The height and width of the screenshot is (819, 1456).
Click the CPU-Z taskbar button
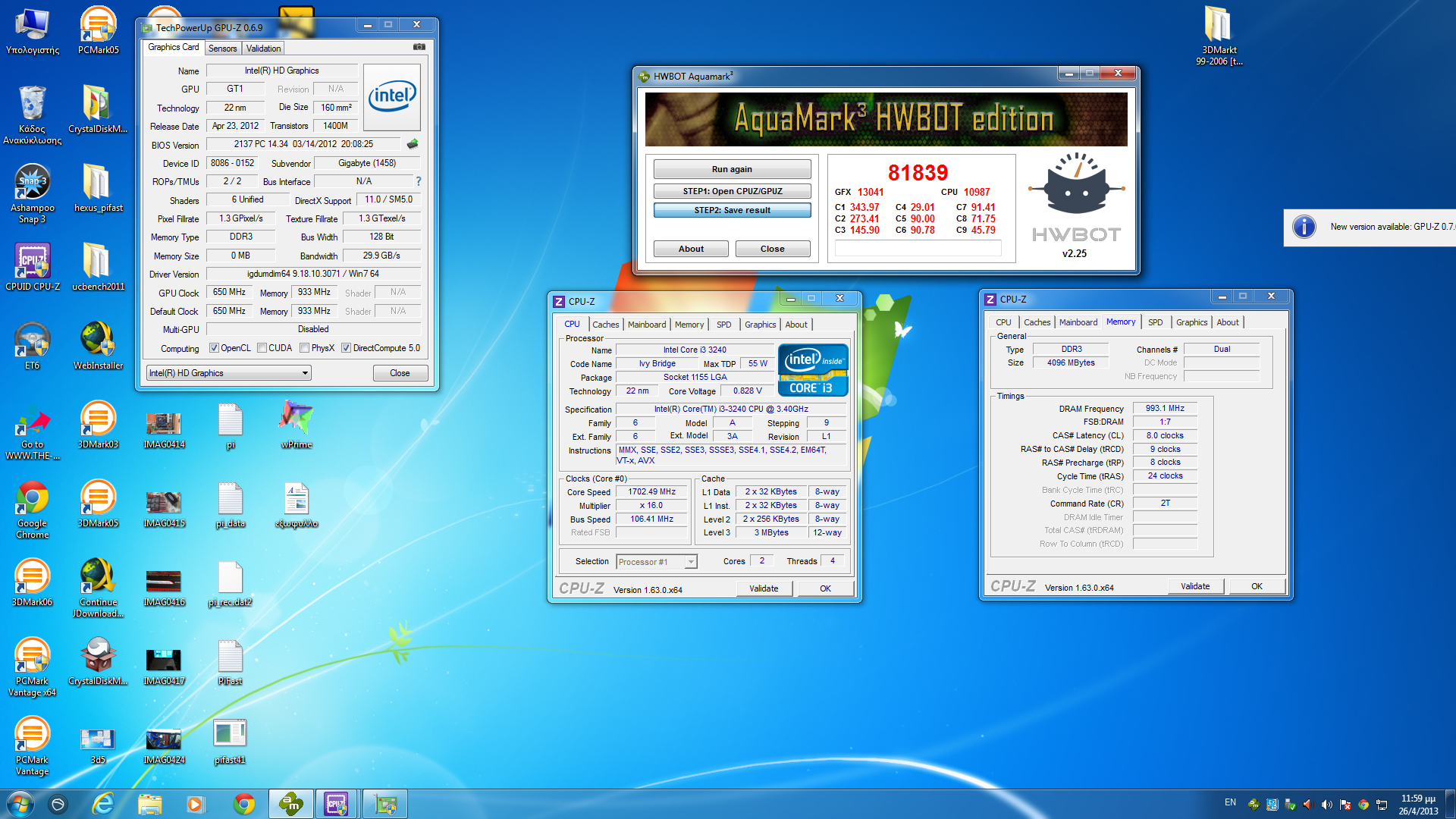click(337, 804)
